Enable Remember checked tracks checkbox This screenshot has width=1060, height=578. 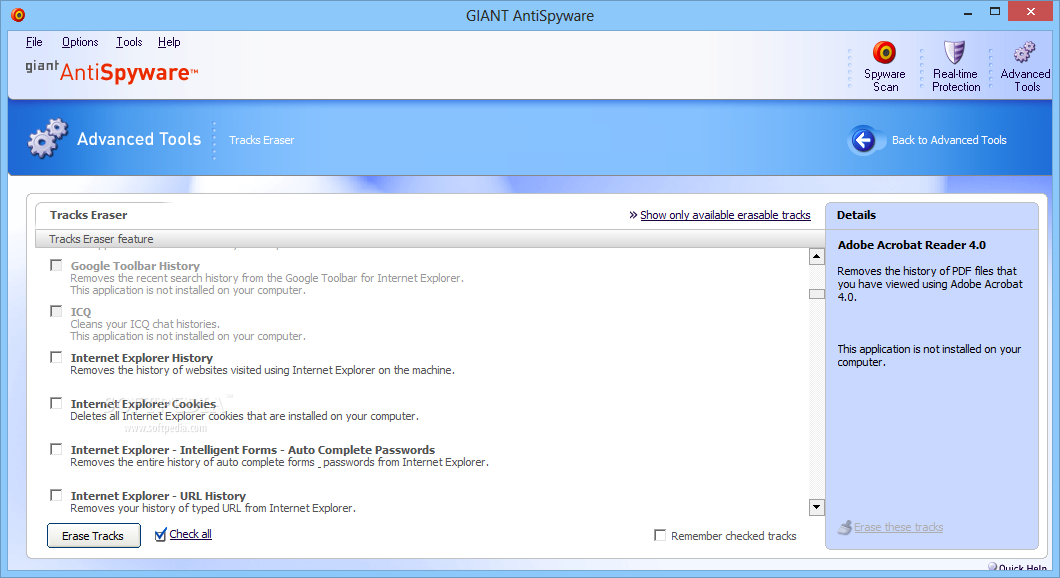pos(660,535)
